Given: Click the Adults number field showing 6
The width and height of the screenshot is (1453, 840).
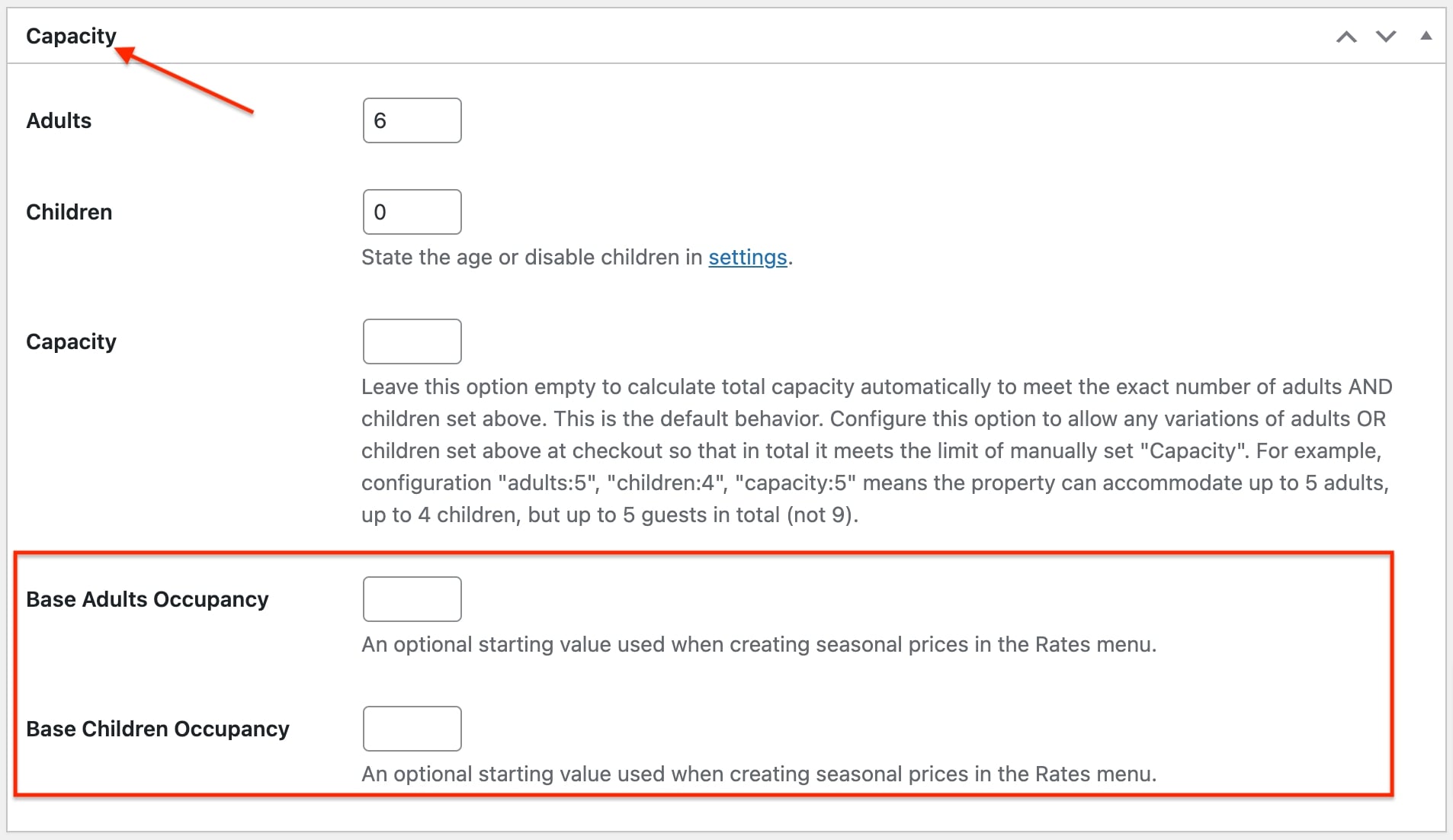Looking at the screenshot, I should click(x=412, y=120).
